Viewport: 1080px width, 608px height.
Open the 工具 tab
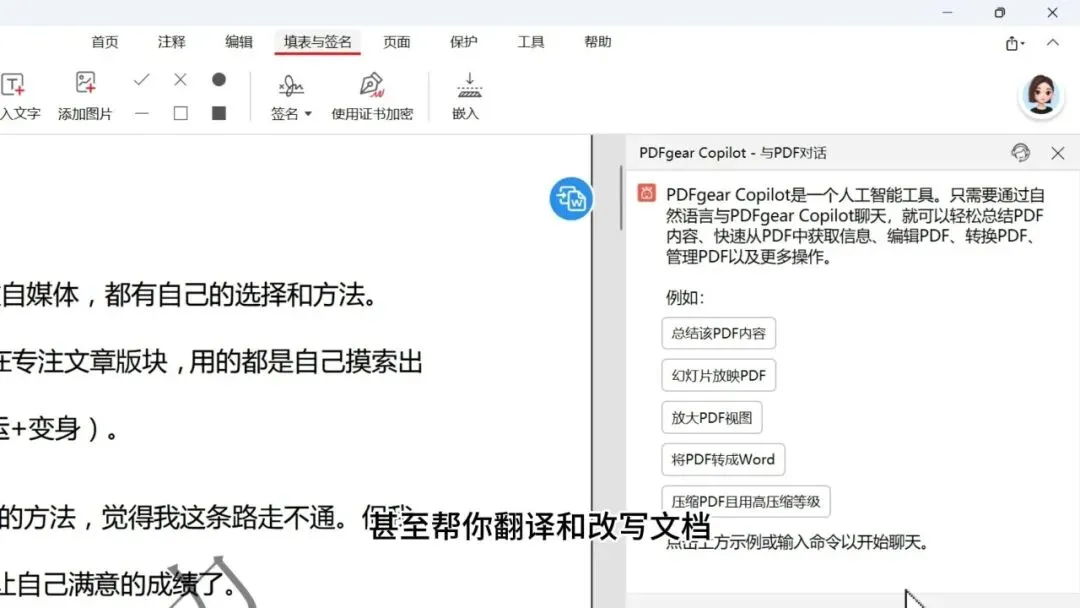click(531, 42)
